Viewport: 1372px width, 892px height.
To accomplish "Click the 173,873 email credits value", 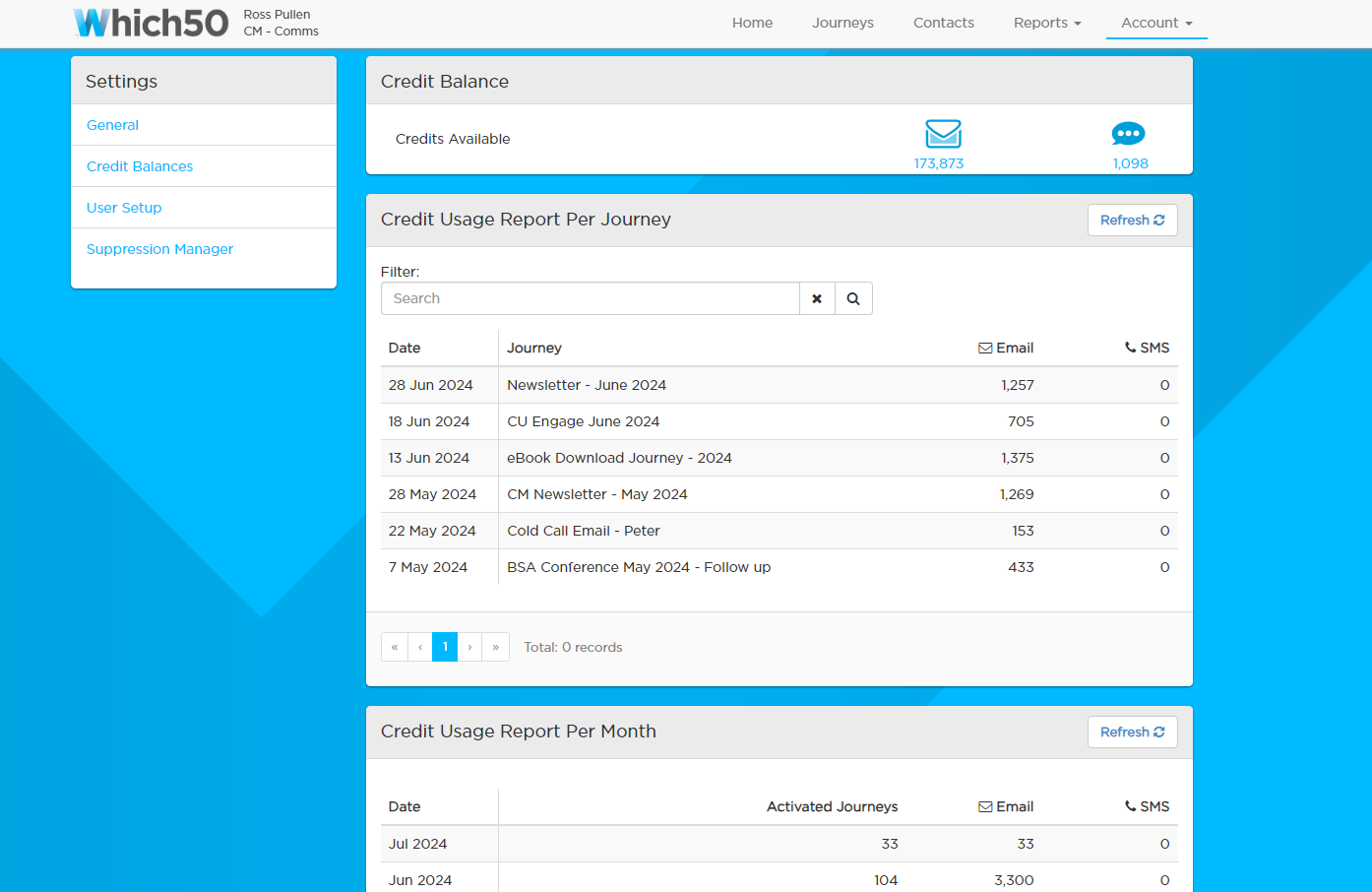I will click(939, 163).
